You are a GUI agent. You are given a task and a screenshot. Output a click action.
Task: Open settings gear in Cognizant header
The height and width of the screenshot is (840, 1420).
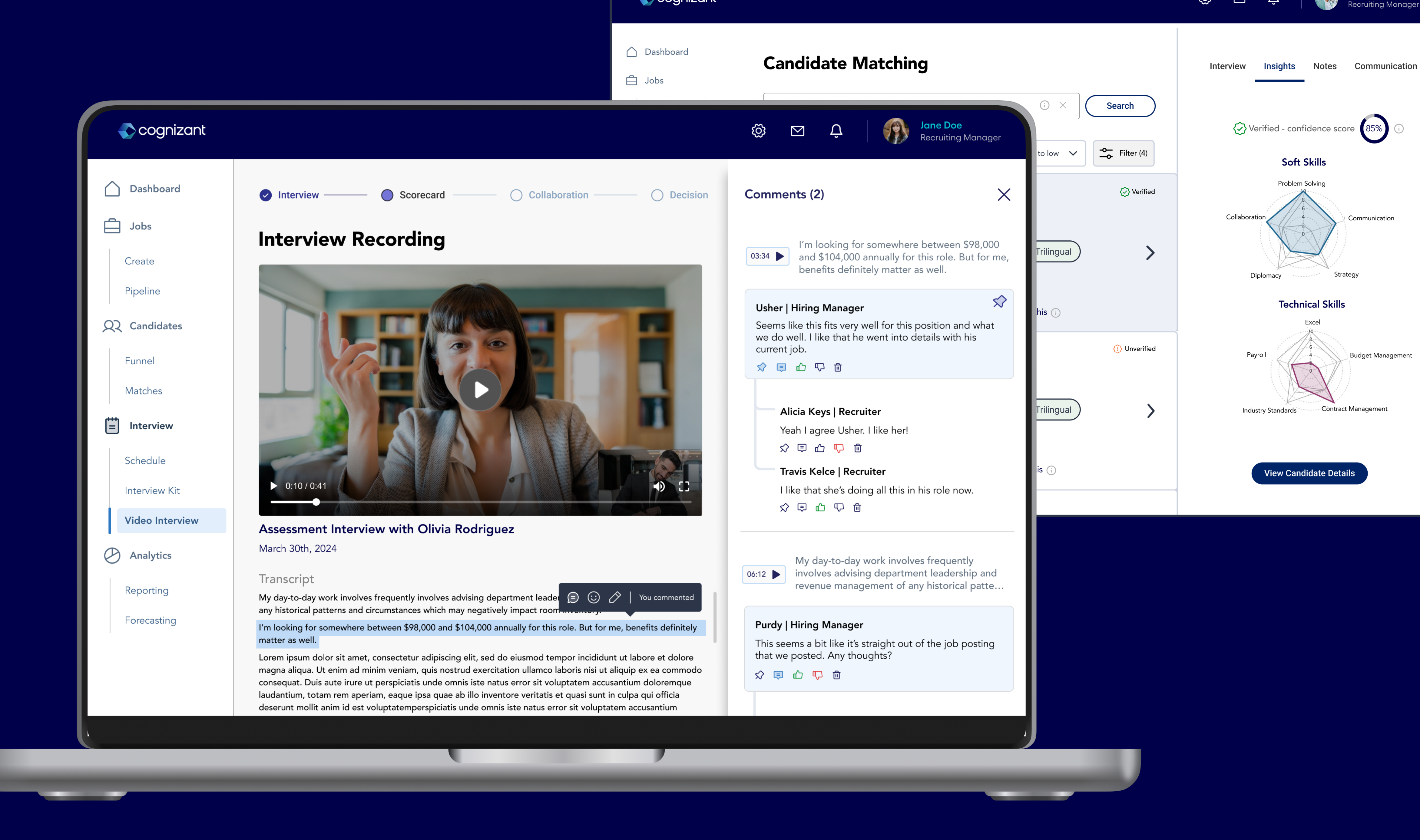pyautogui.click(x=758, y=131)
